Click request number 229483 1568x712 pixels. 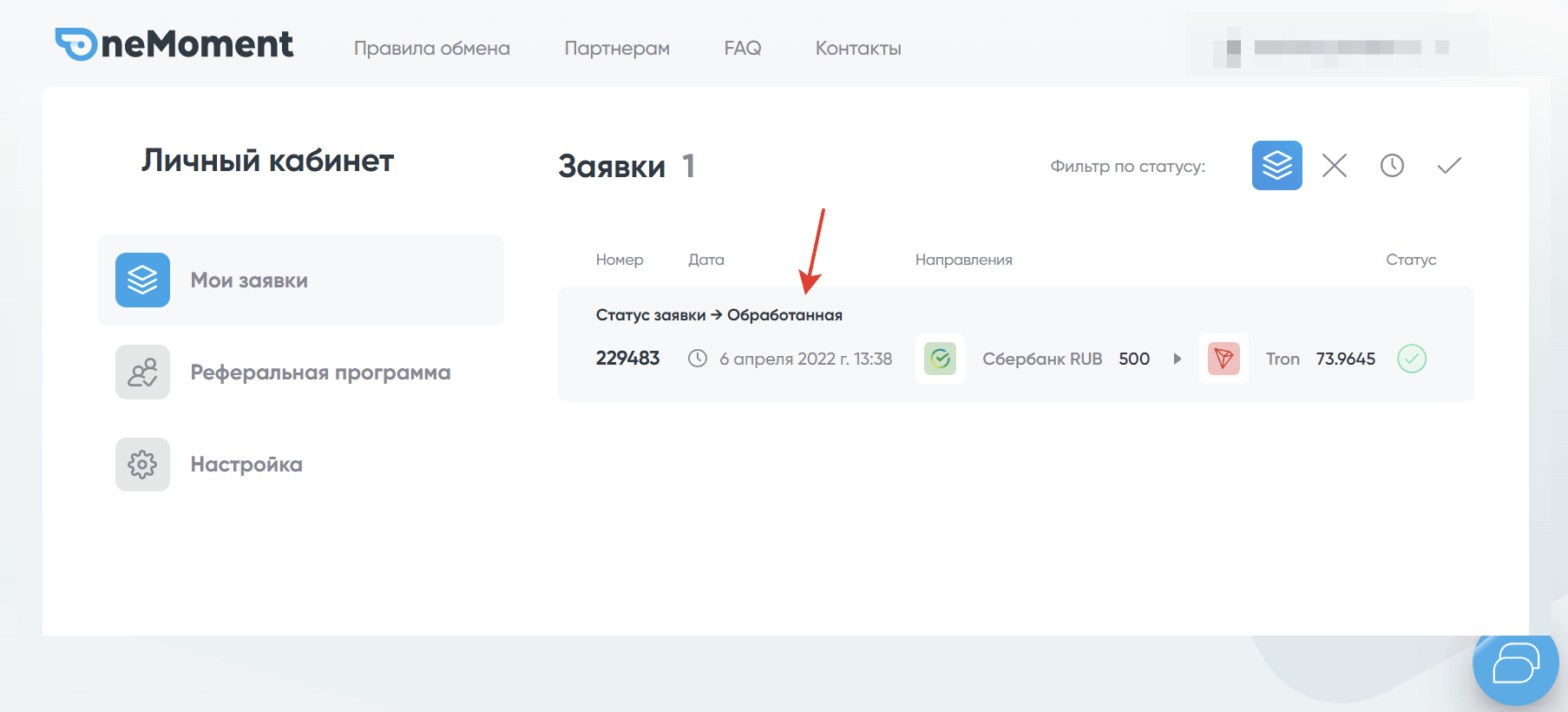tap(627, 359)
